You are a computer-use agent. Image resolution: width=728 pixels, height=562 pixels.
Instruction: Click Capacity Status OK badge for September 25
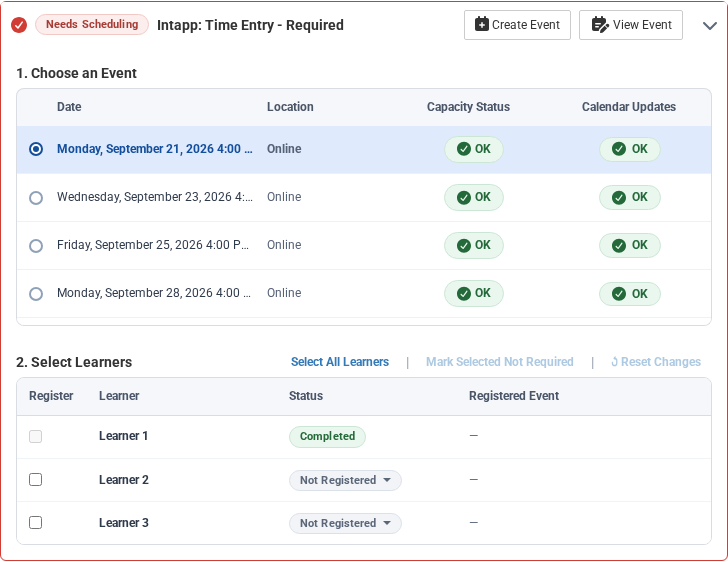click(474, 245)
